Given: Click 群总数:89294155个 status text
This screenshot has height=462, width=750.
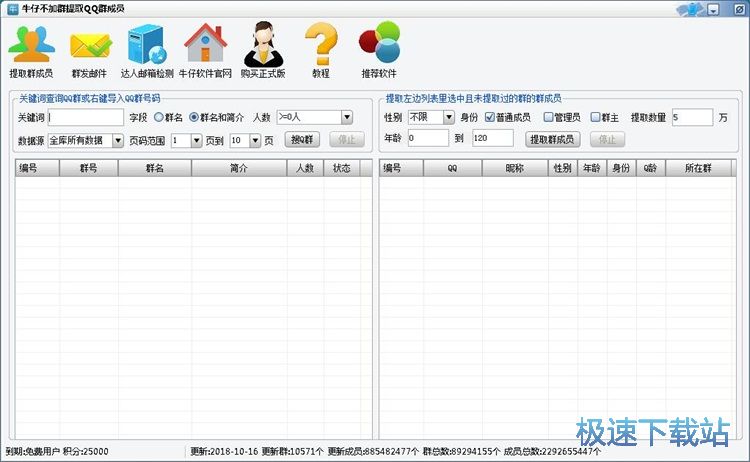Looking at the screenshot, I should 462,451.
